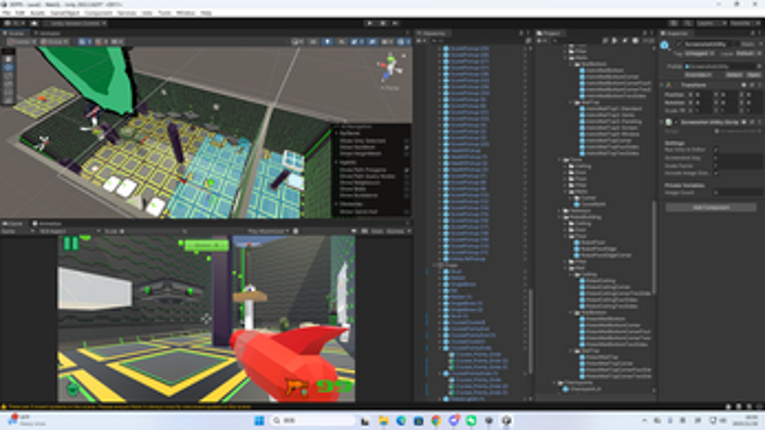
Task: Open File Explorer from the taskbar
Action: [x=383, y=421]
